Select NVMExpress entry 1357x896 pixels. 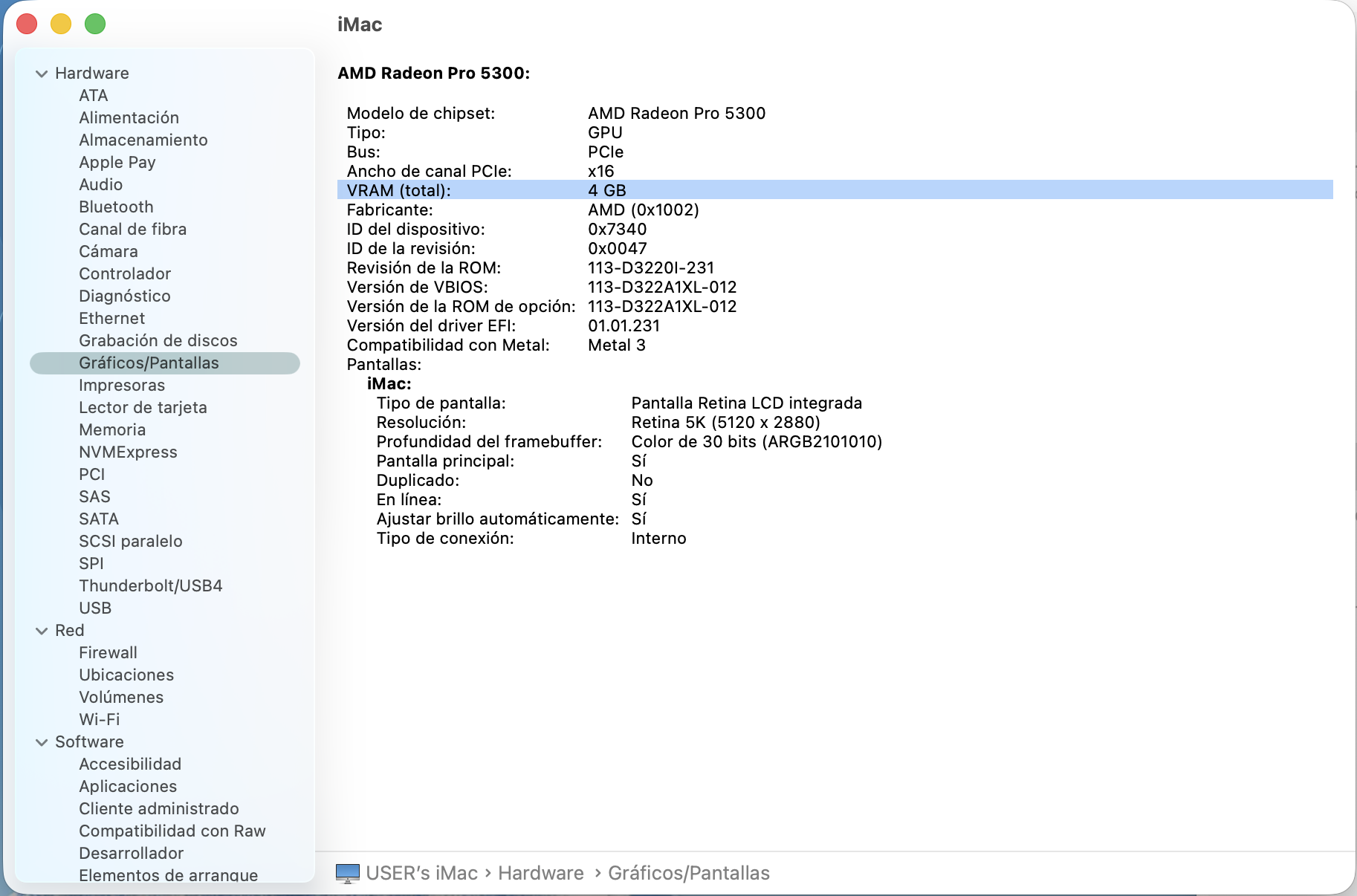(128, 452)
